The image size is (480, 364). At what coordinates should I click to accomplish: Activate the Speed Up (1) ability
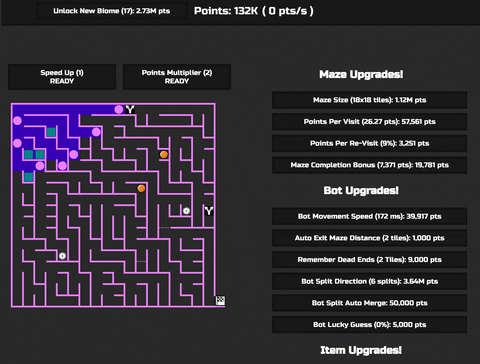coord(62,77)
